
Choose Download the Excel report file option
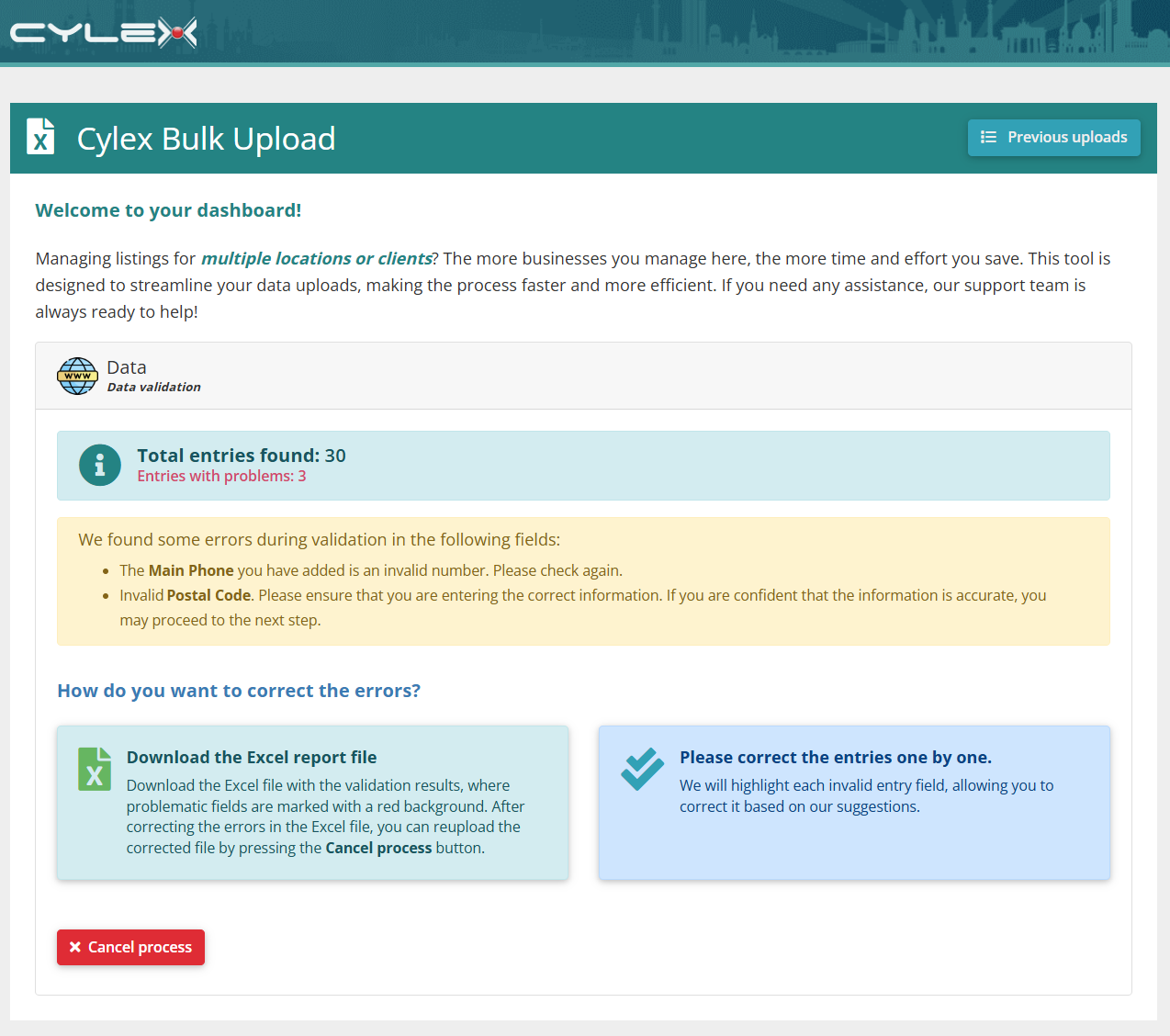[312, 803]
